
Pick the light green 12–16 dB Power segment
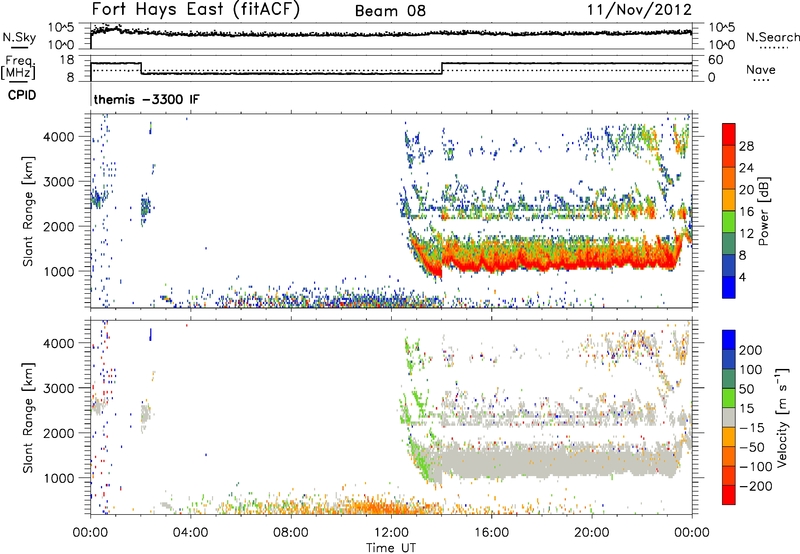tap(729, 221)
